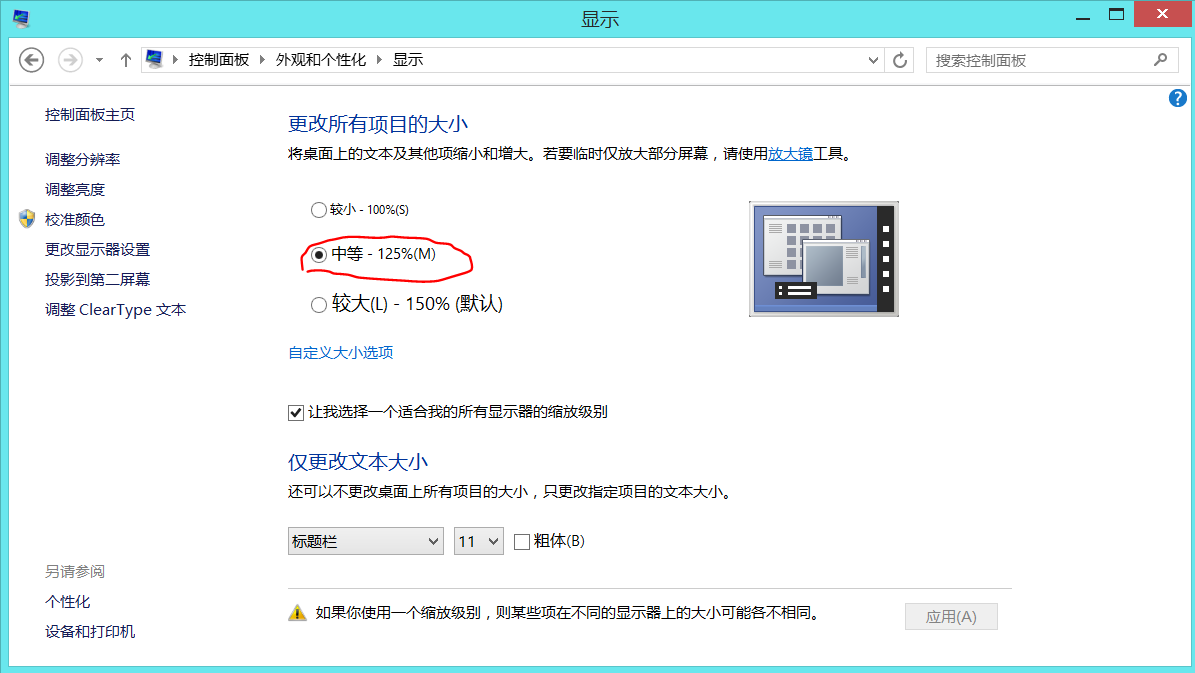
Task: Open Help via the blue question mark
Action: point(1177,98)
